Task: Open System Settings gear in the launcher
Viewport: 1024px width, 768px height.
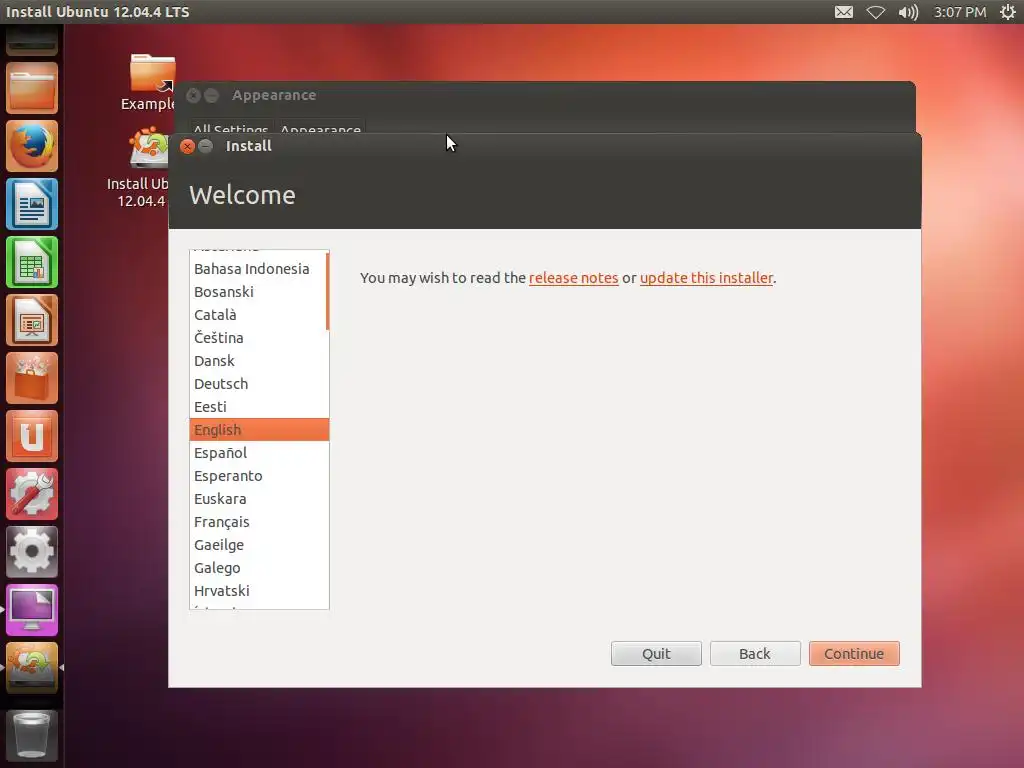Action: [31, 552]
